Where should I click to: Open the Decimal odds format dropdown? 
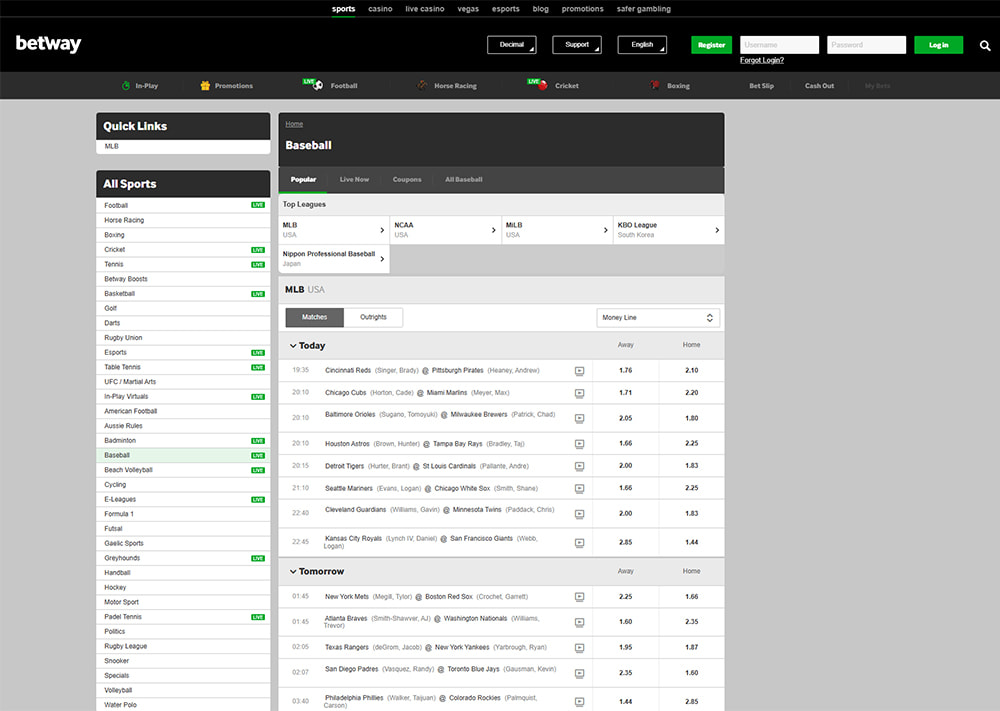tap(511, 45)
